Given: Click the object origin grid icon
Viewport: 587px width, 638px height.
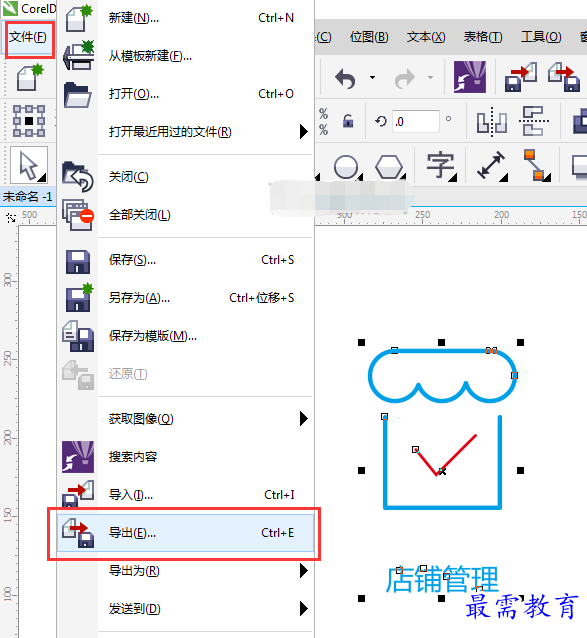Looking at the screenshot, I should 29,121.
